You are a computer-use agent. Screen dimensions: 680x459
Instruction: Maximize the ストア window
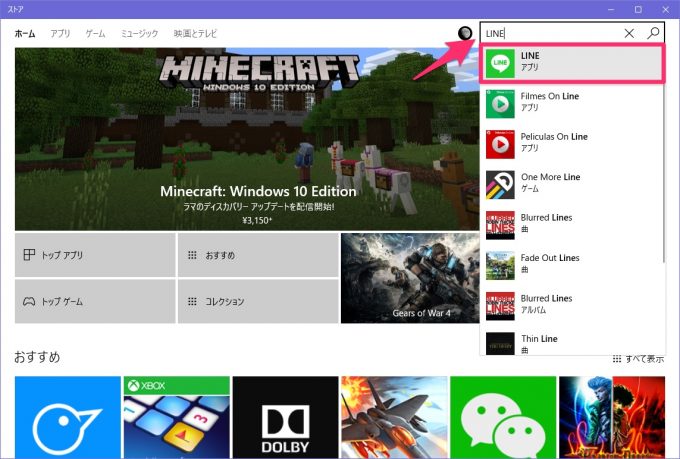[638, 9]
